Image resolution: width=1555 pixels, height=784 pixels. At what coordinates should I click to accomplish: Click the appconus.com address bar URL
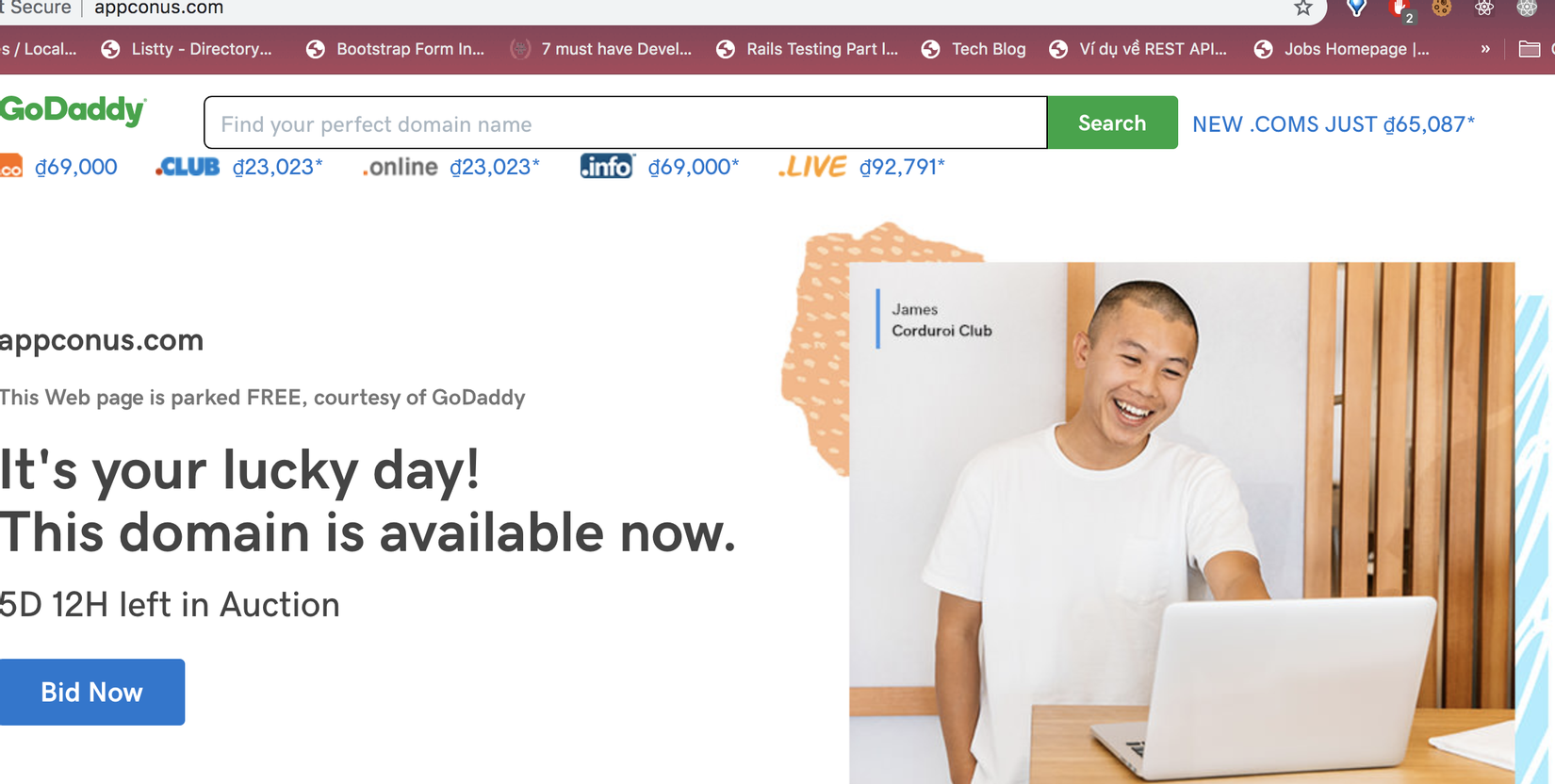(x=158, y=8)
